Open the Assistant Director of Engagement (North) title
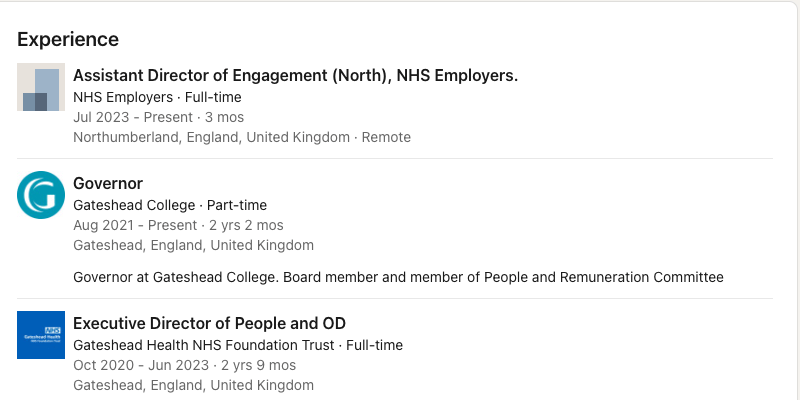 point(295,75)
